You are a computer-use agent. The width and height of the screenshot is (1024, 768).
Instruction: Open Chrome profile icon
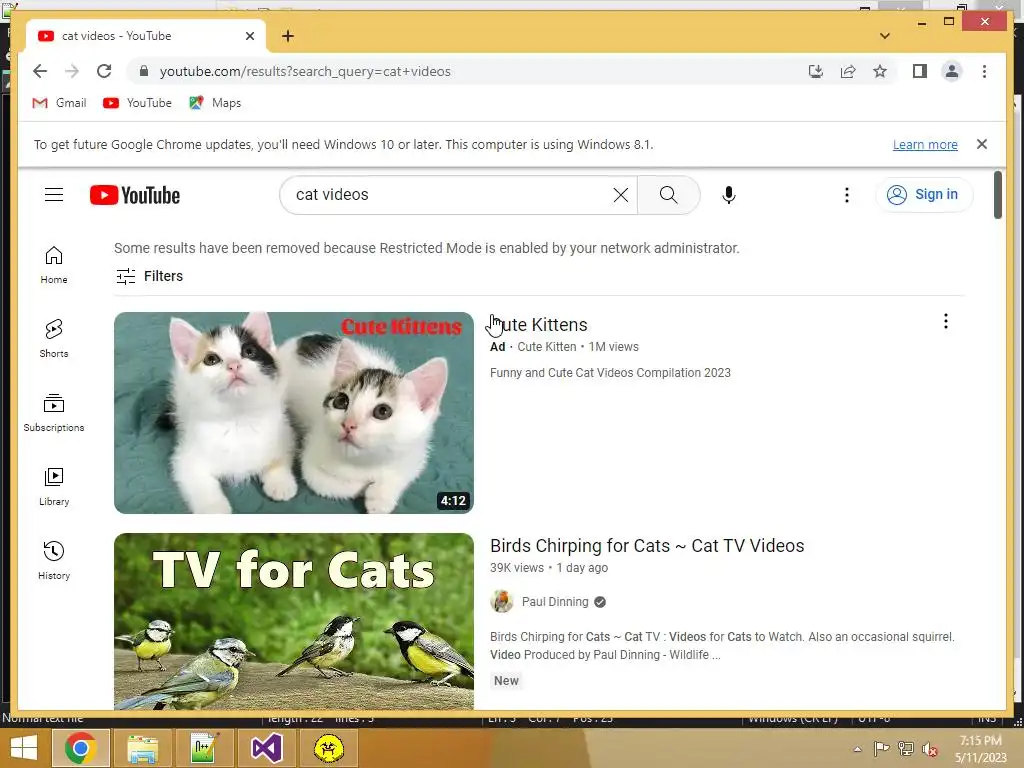[x=952, y=71]
